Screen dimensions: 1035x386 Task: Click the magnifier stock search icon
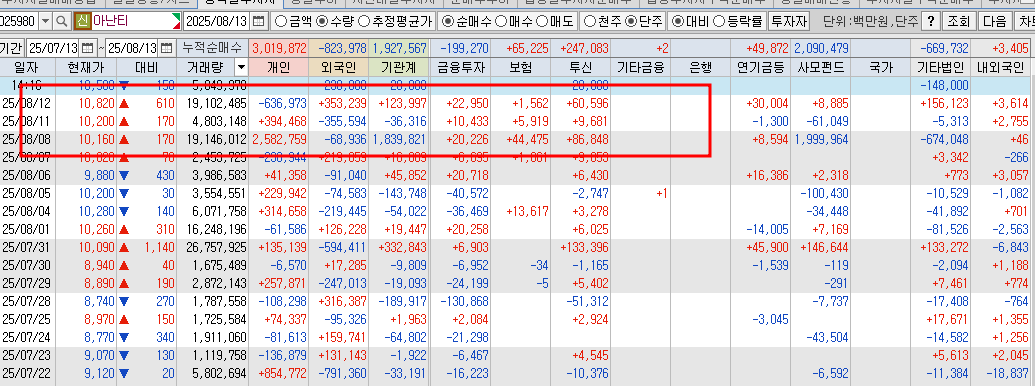61,21
